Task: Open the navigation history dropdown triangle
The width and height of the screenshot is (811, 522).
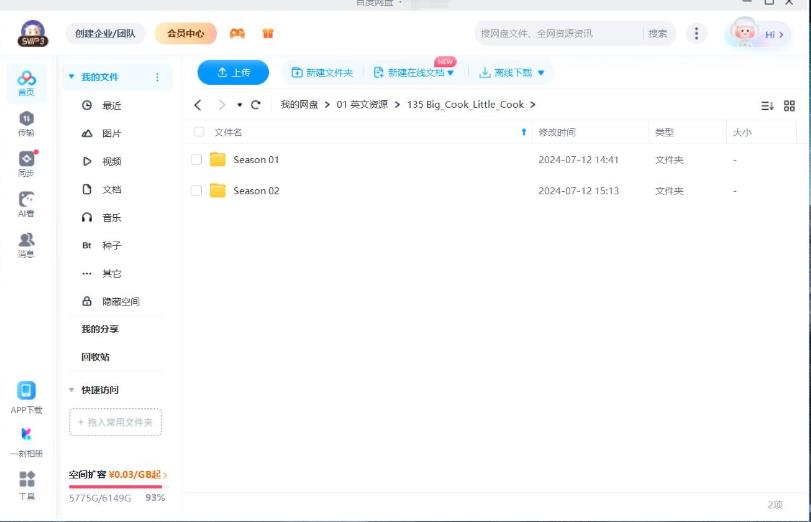Action: 239,105
